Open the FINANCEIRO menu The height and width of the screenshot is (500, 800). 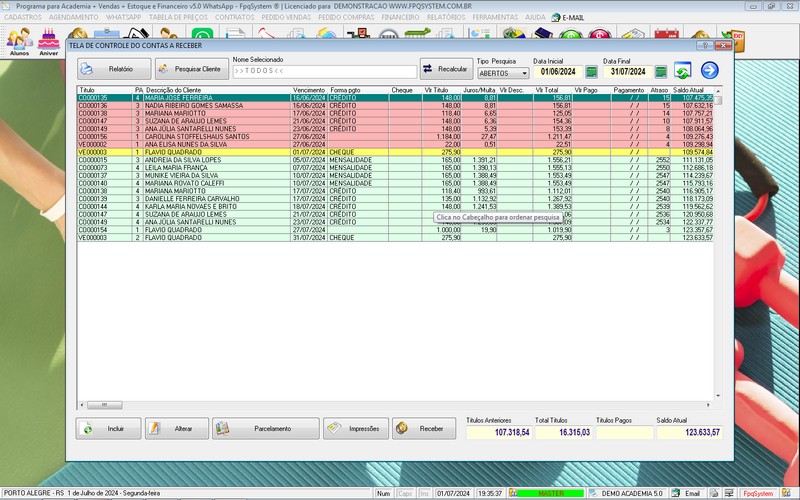click(400, 17)
